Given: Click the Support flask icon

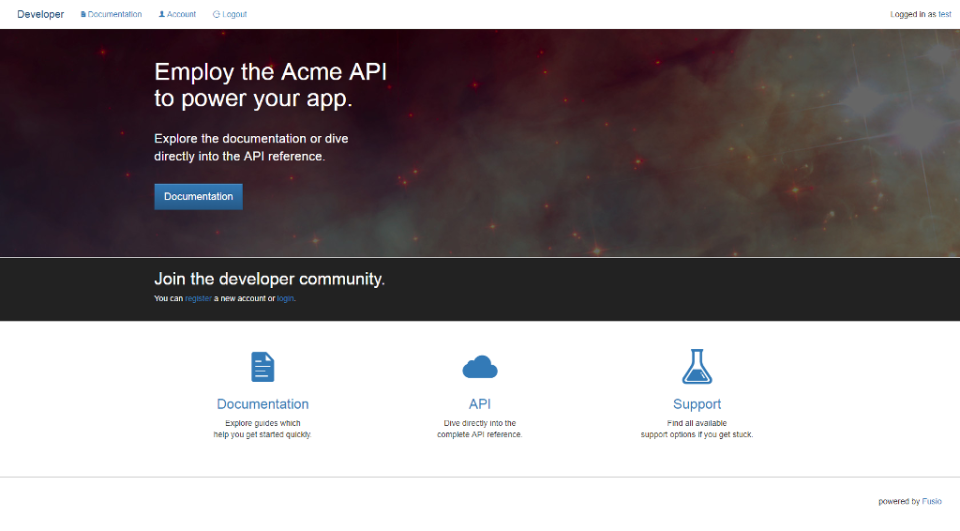Looking at the screenshot, I should pos(697,367).
